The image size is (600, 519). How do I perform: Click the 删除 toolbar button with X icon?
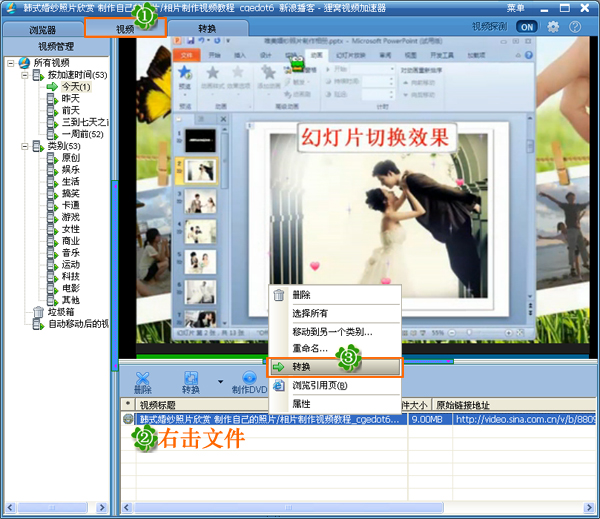coord(142,383)
